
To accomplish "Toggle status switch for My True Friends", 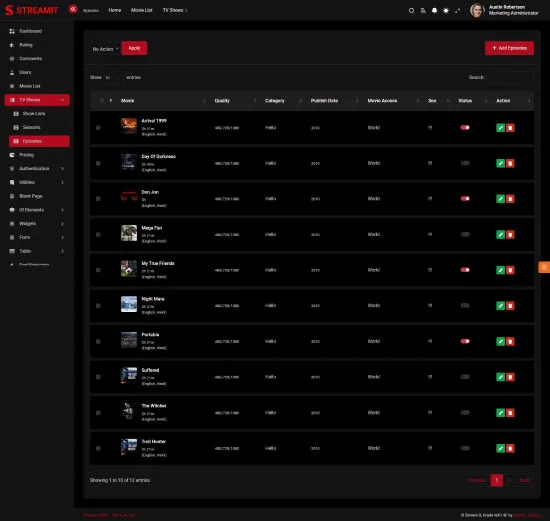I will (x=465, y=270).
